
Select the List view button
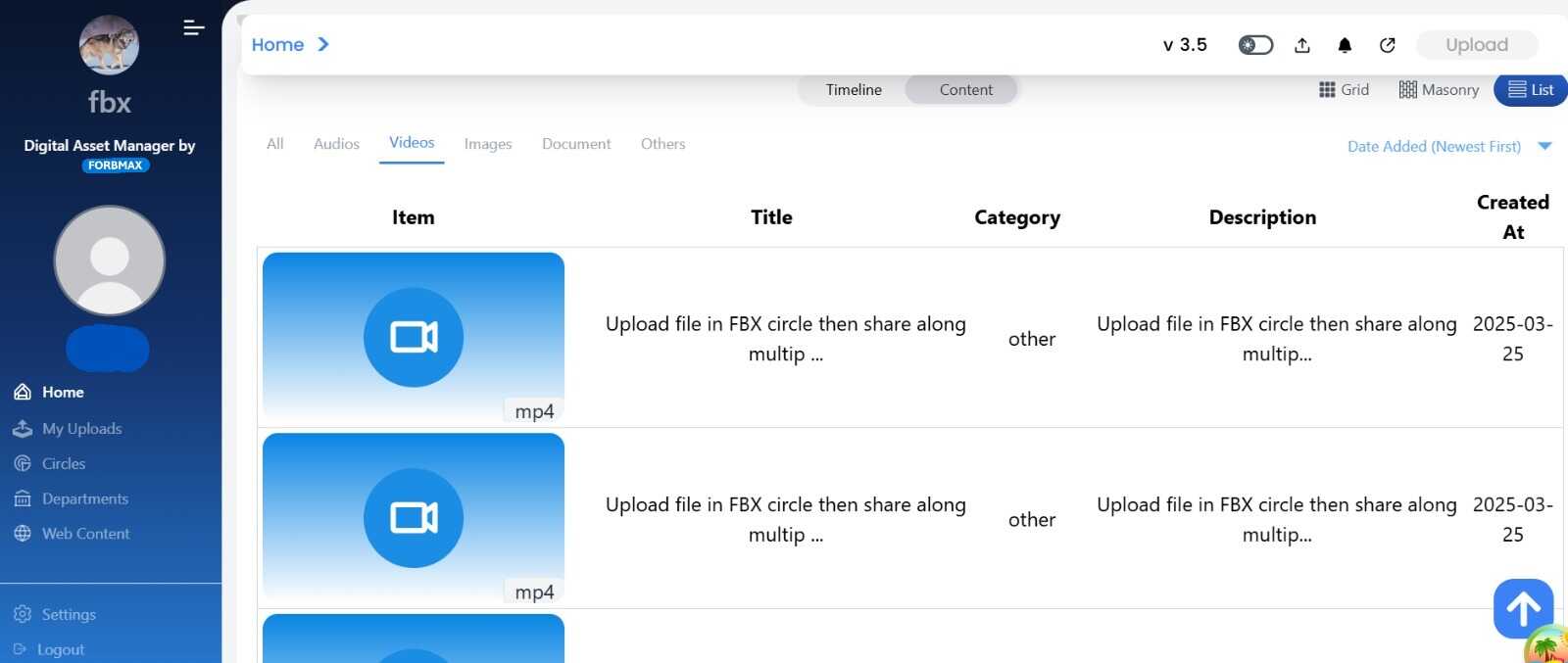pyautogui.click(x=1530, y=90)
